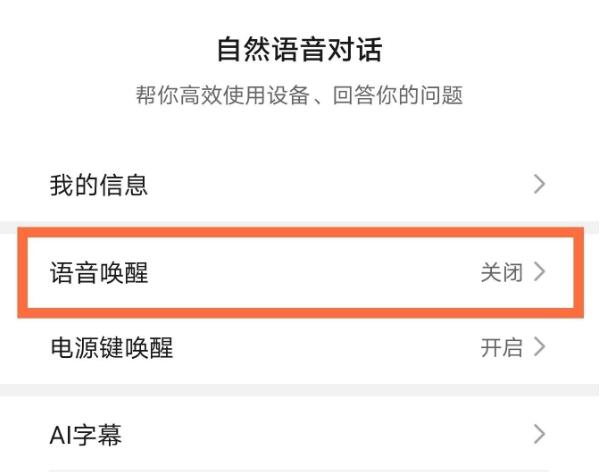The height and width of the screenshot is (476, 600).
Task: Click the 关闭 status of 语音唤醒
Action: point(502,272)
